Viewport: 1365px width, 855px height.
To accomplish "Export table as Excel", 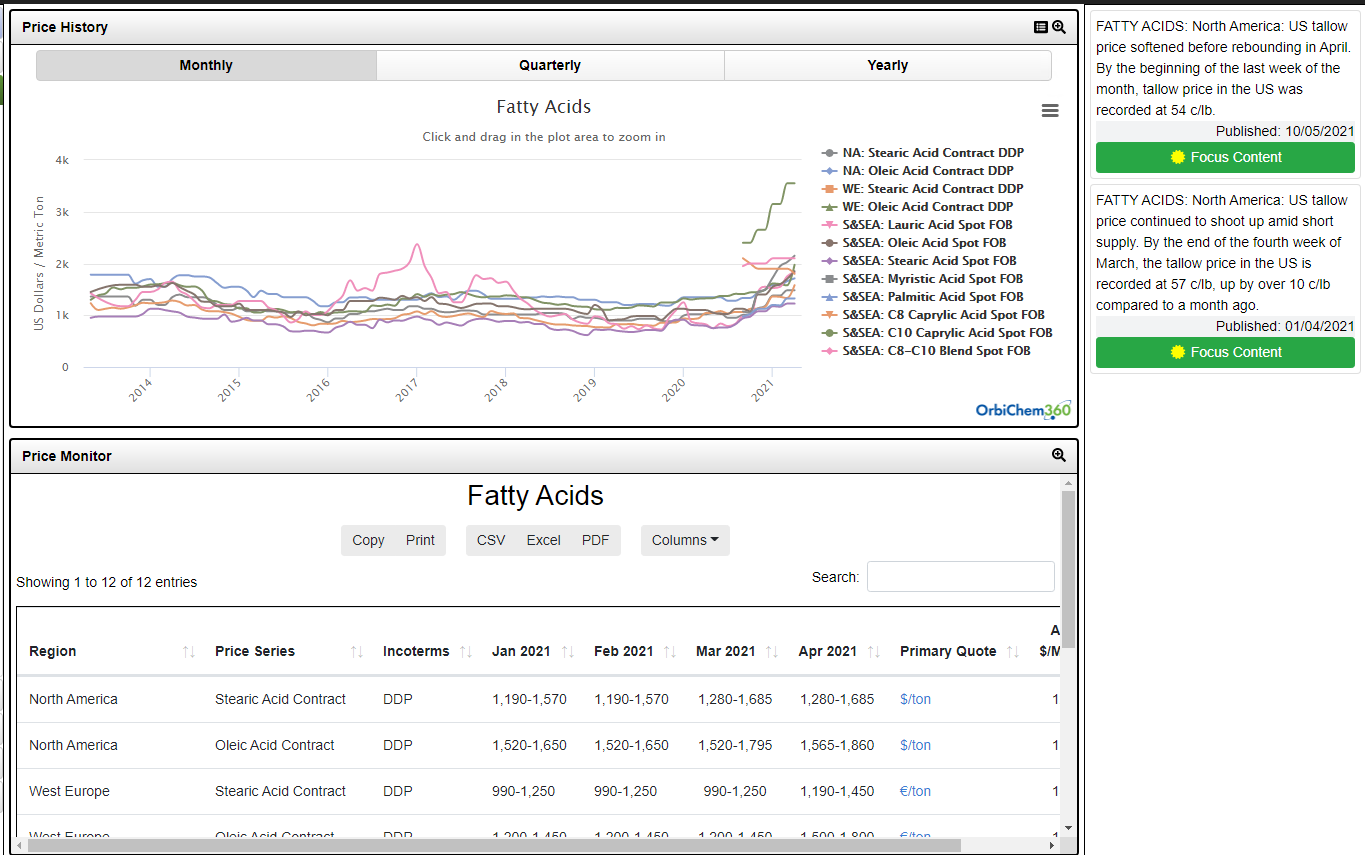I will click(x=543, y=540).
